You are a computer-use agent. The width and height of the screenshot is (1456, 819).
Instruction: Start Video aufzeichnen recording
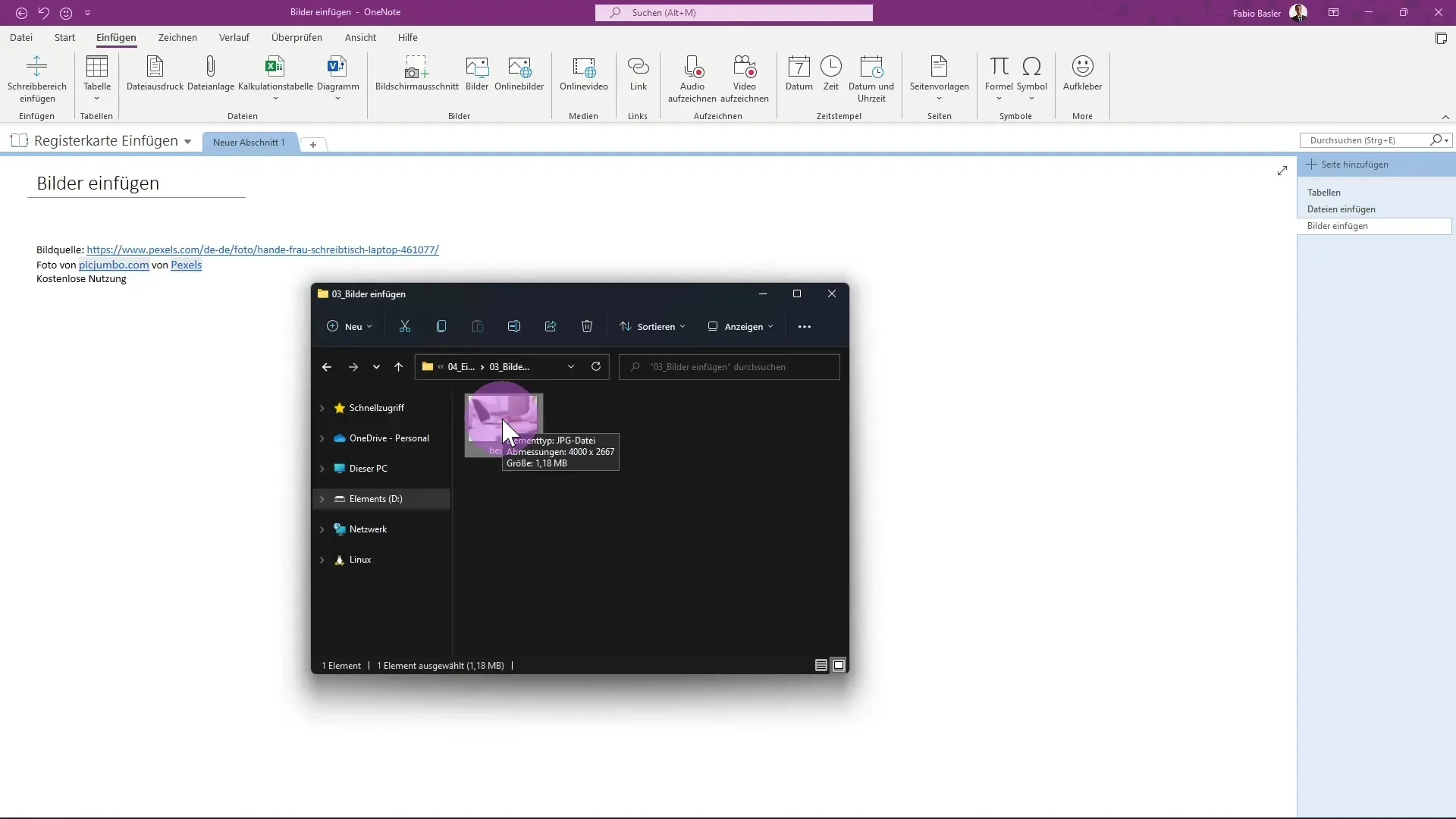745,79
